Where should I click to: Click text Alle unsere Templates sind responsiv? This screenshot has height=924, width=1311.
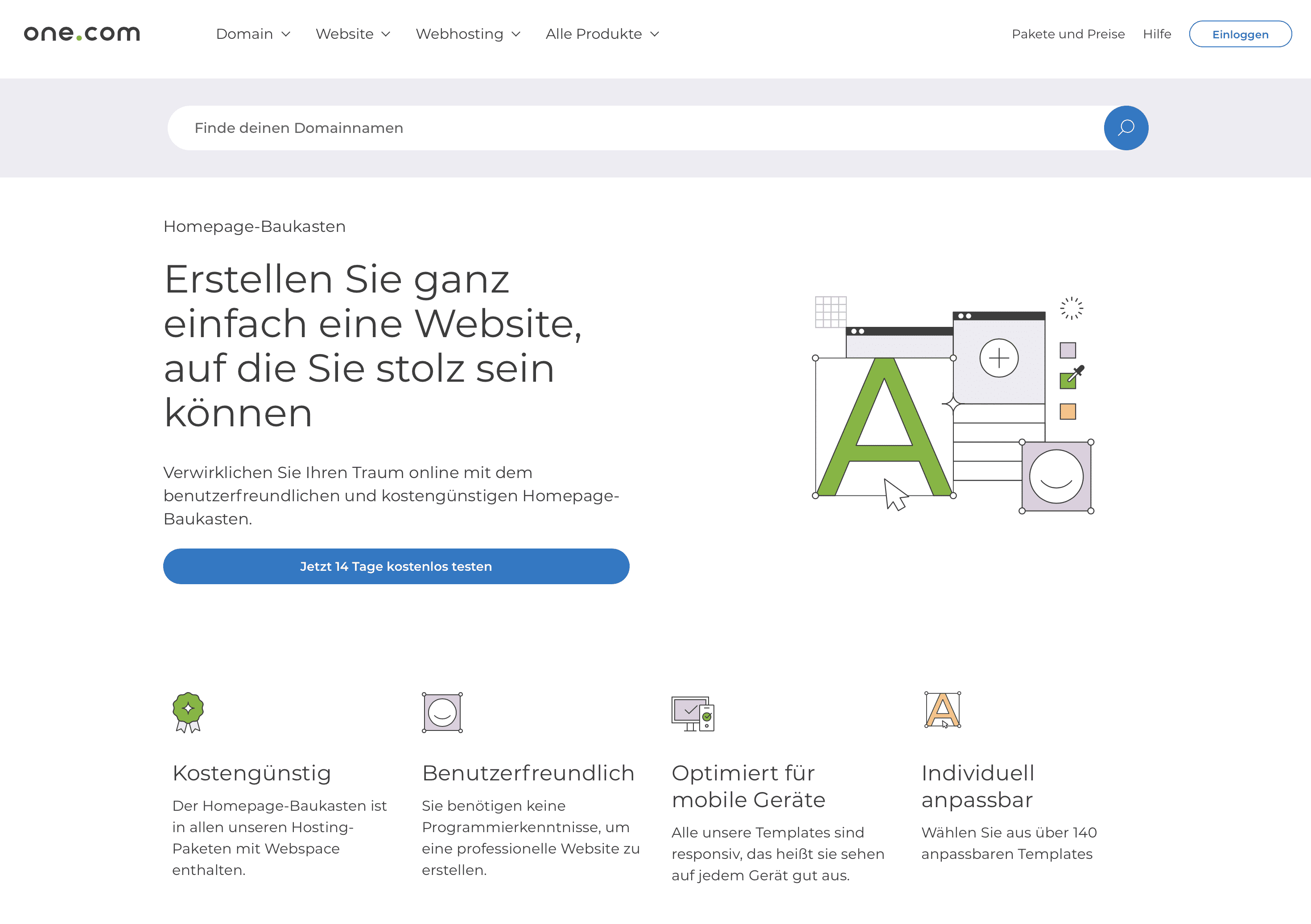(778, 853)
